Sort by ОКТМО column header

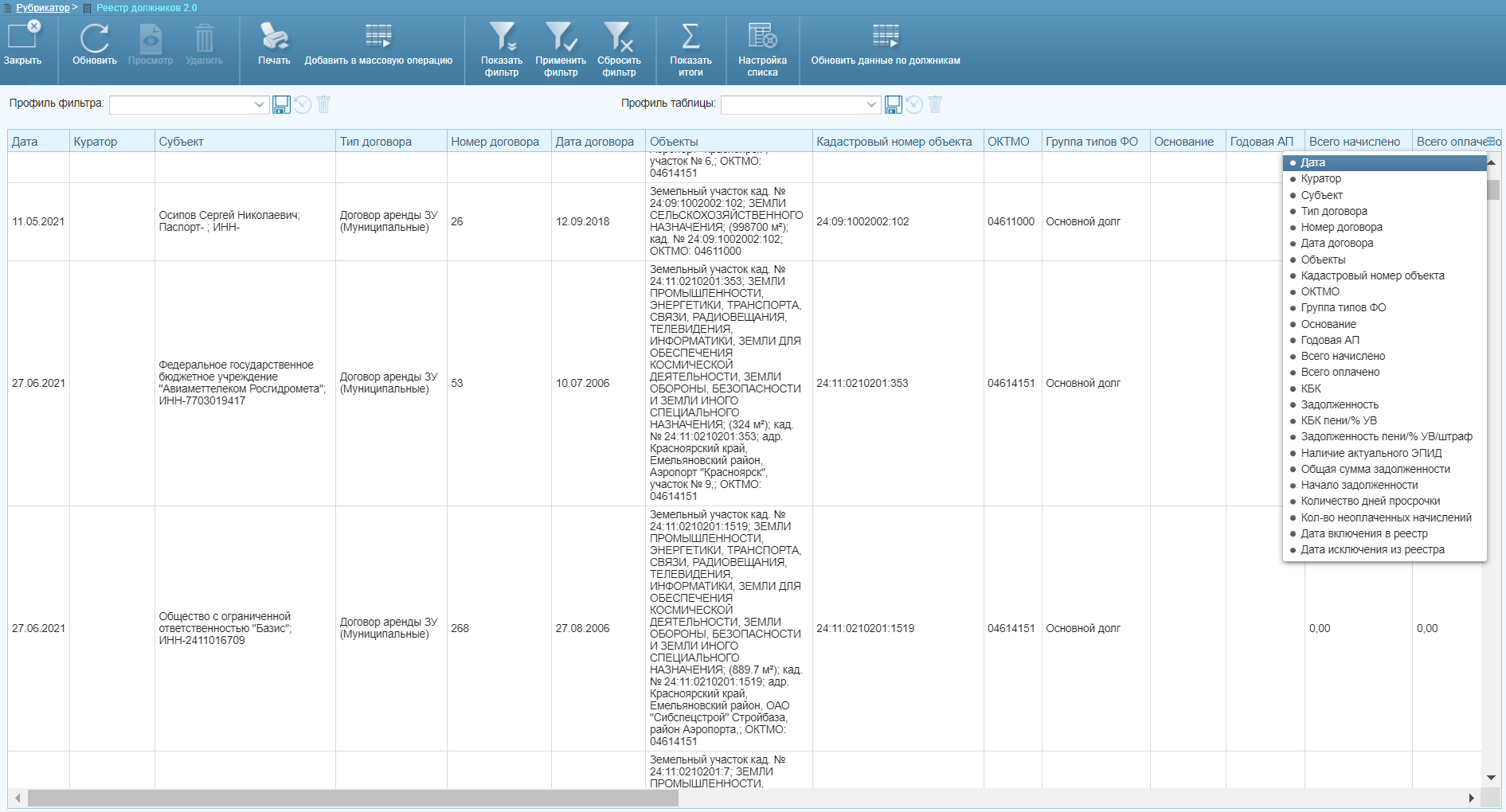1013,142
